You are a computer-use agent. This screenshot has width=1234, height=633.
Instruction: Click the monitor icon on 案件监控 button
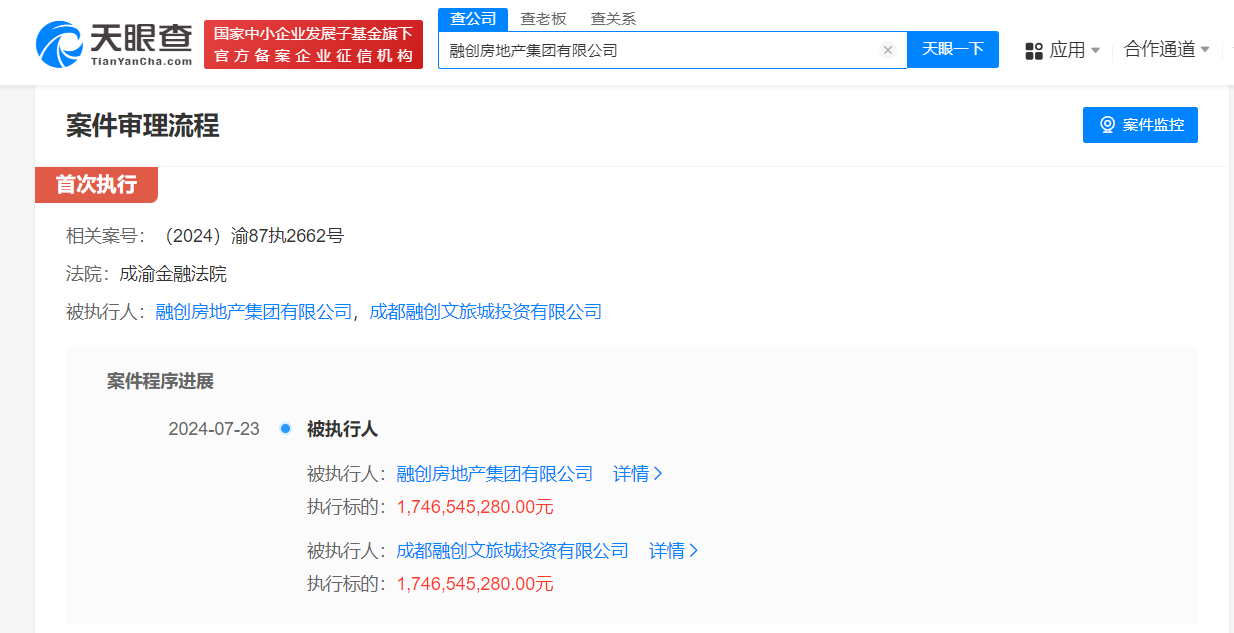[x=1105, y=124]
